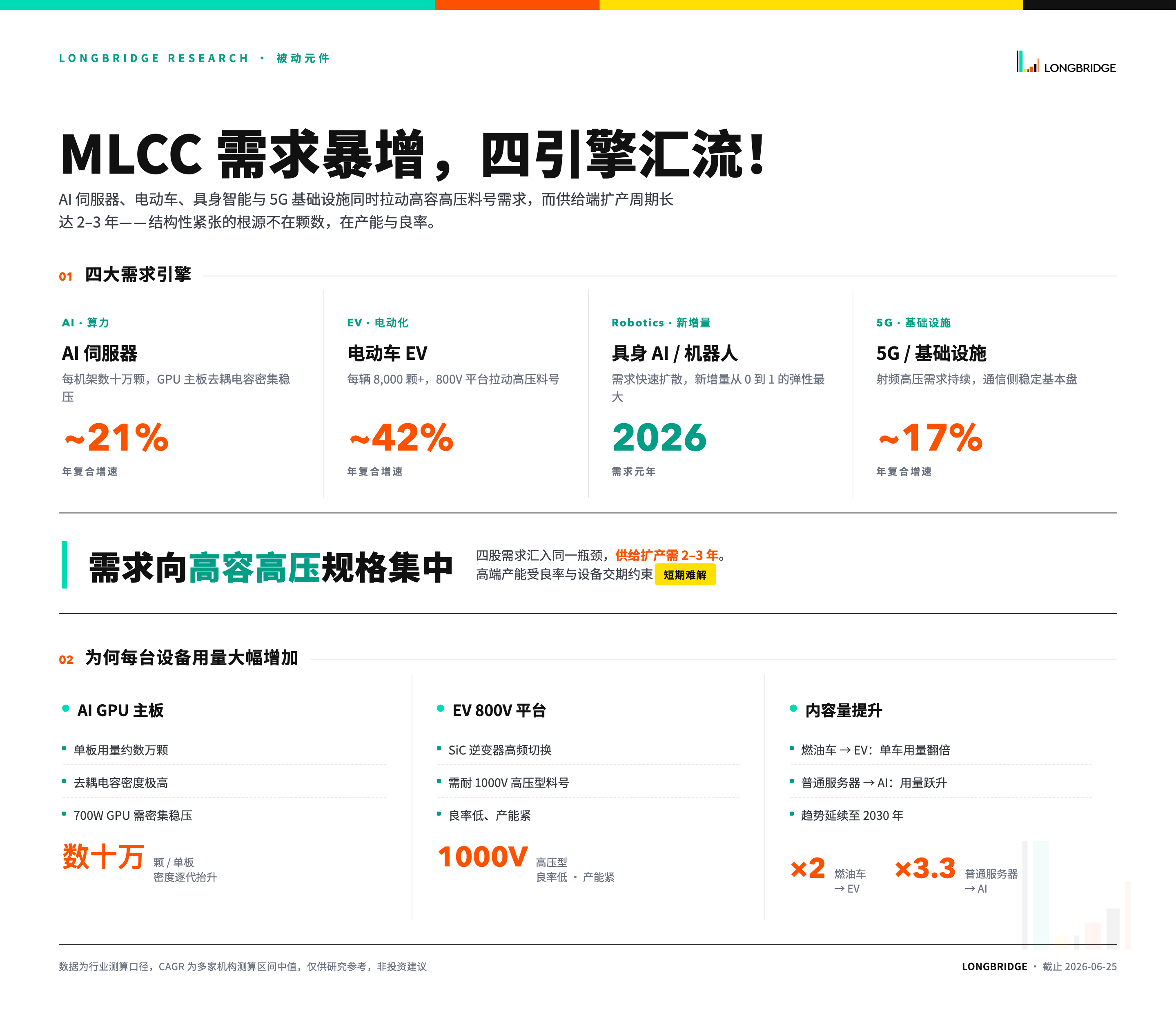Click the ×3.3 multiplier figure
Screen dimensions: 1176x1018
pos(925,868)
